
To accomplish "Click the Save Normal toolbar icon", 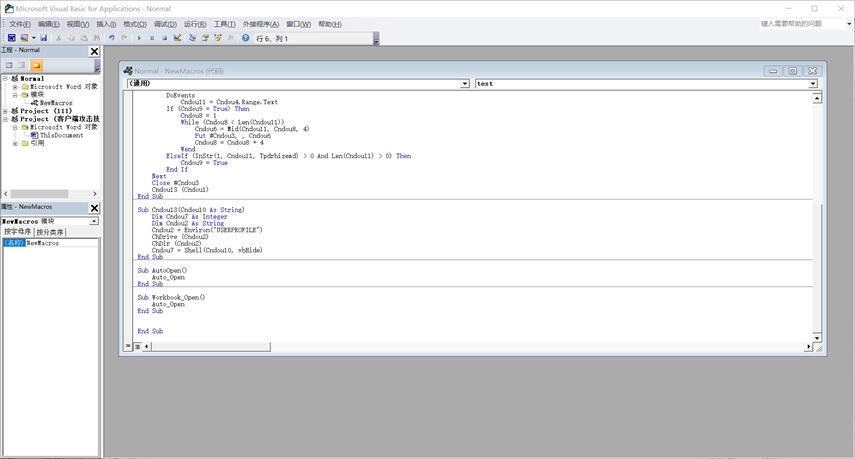I will 43,38.
